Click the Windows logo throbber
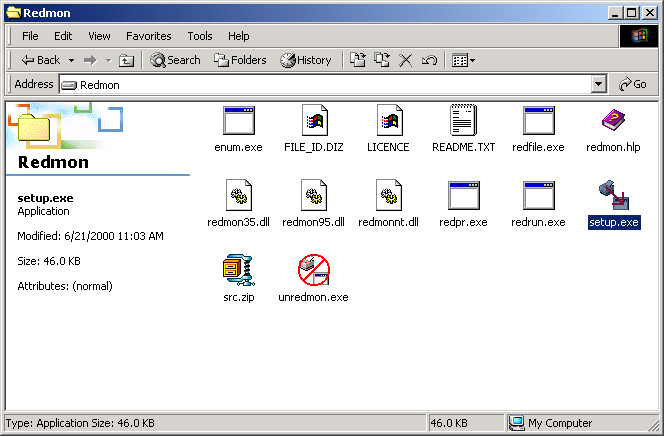Image resolution: width=664 pixels, height=436 pixels. click(639, 36)
